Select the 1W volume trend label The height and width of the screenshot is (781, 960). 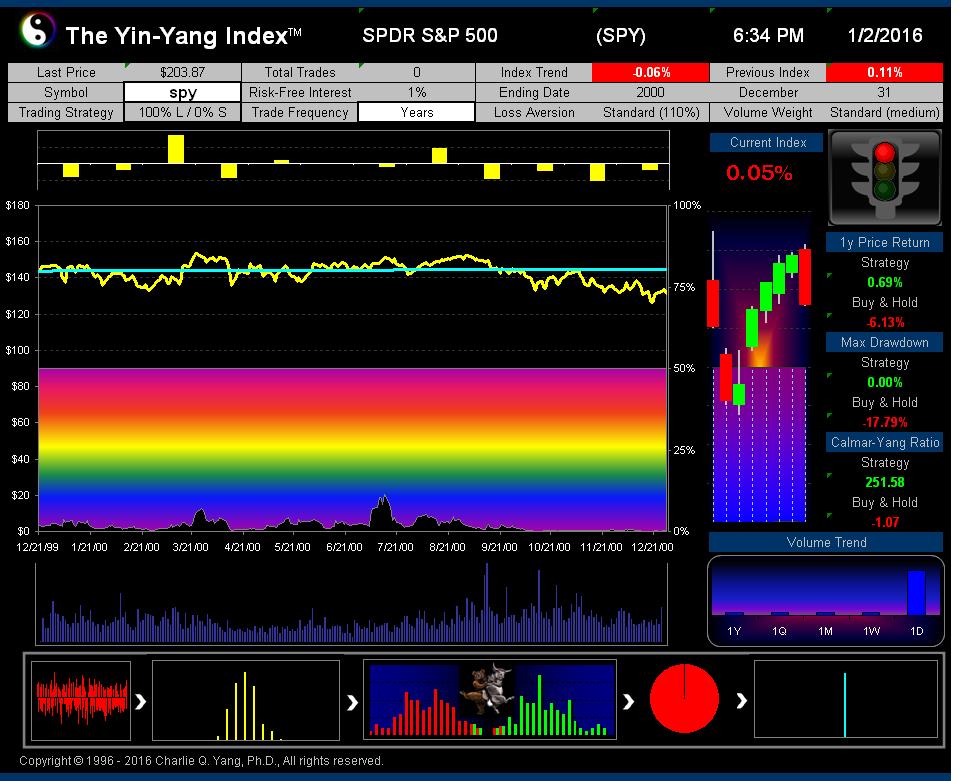coord(871,631)
